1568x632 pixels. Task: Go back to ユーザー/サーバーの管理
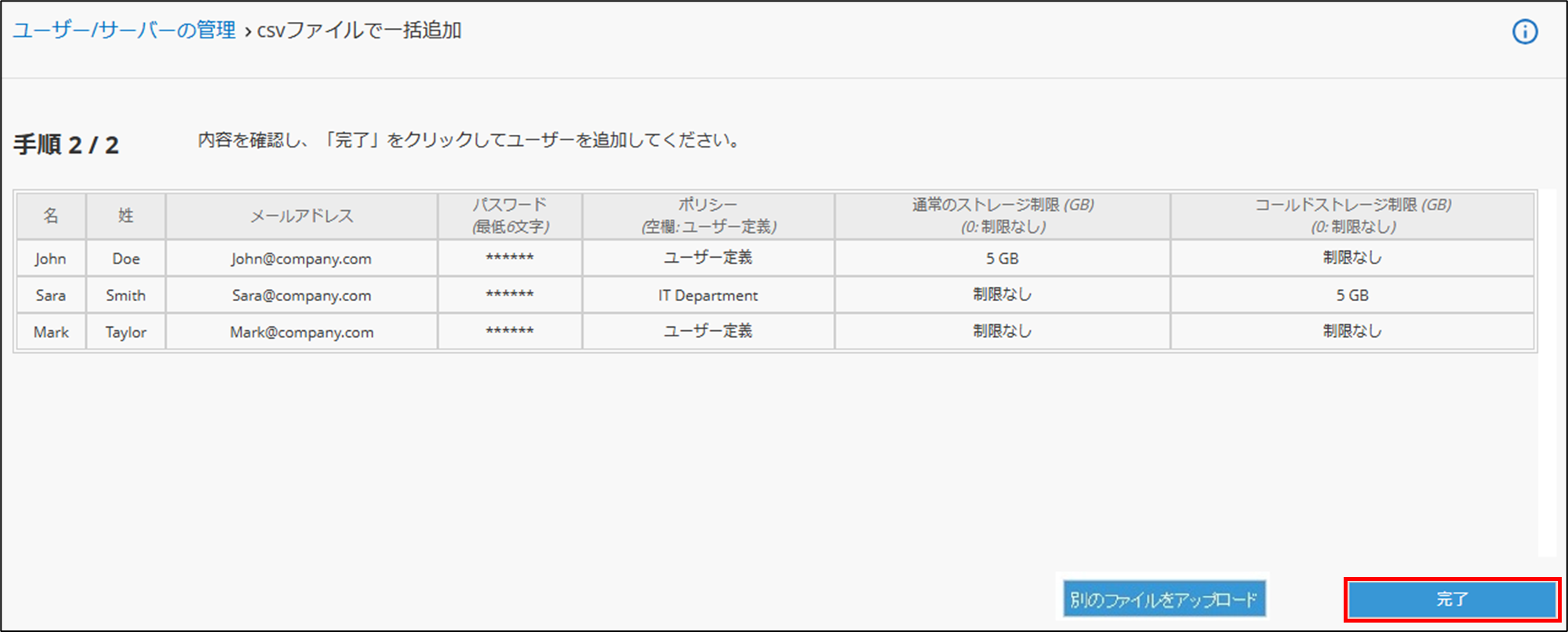pos(124,31)
